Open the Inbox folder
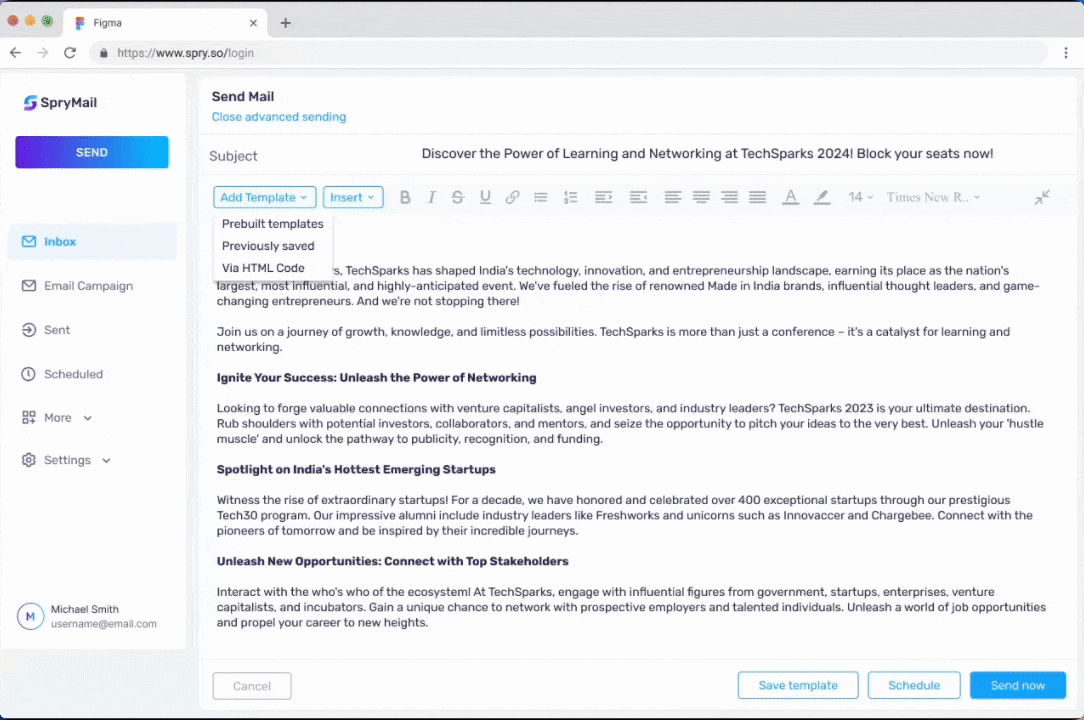 (x=92, y=241)
